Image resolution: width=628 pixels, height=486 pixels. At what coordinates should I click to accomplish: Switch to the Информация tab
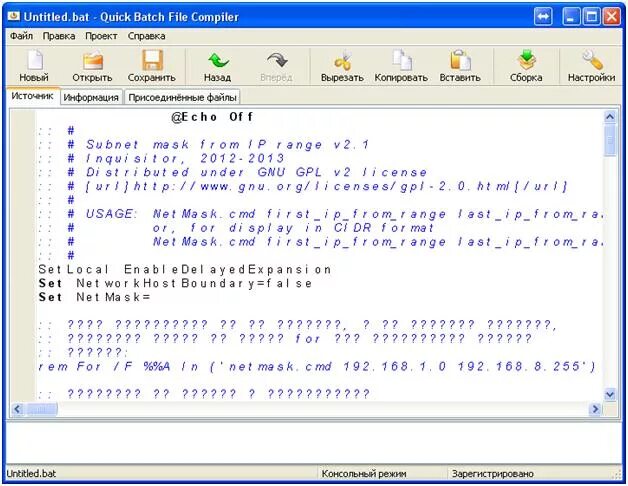[x=91, y=97]
